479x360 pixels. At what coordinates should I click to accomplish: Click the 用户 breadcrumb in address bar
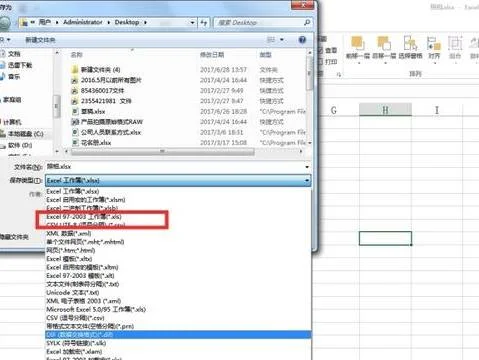click(x=45, y=22)
